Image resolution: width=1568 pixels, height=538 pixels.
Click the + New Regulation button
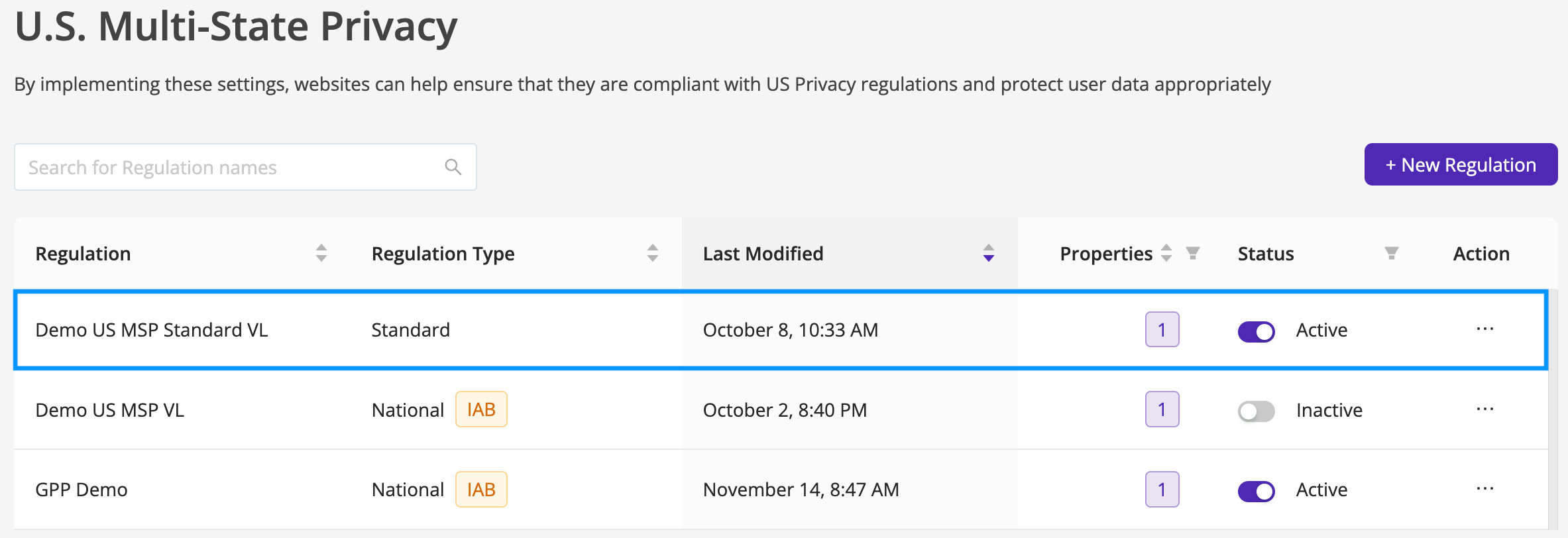(x=1460, y=164)
